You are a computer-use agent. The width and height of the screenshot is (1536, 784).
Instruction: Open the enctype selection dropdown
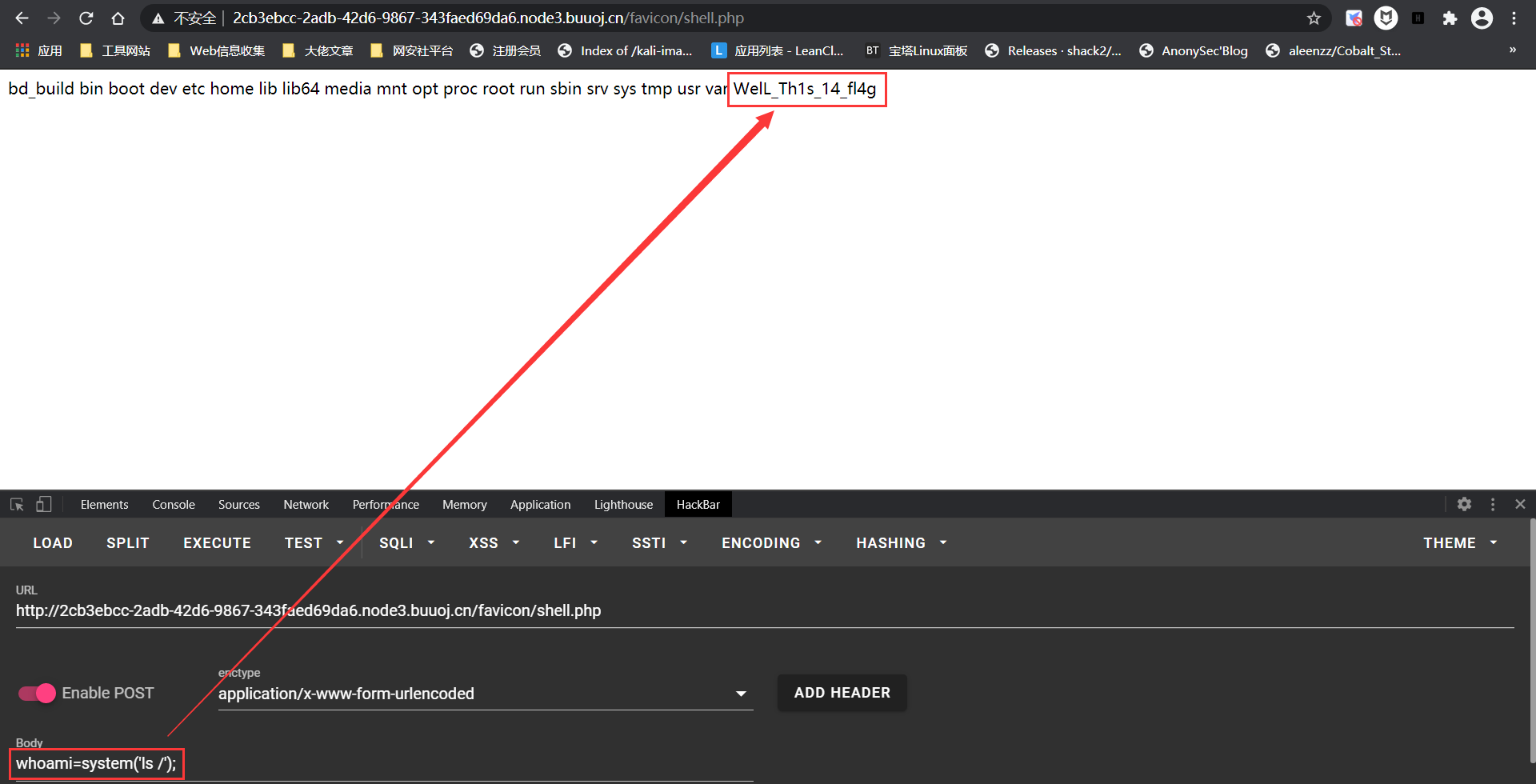pos(486,694)
